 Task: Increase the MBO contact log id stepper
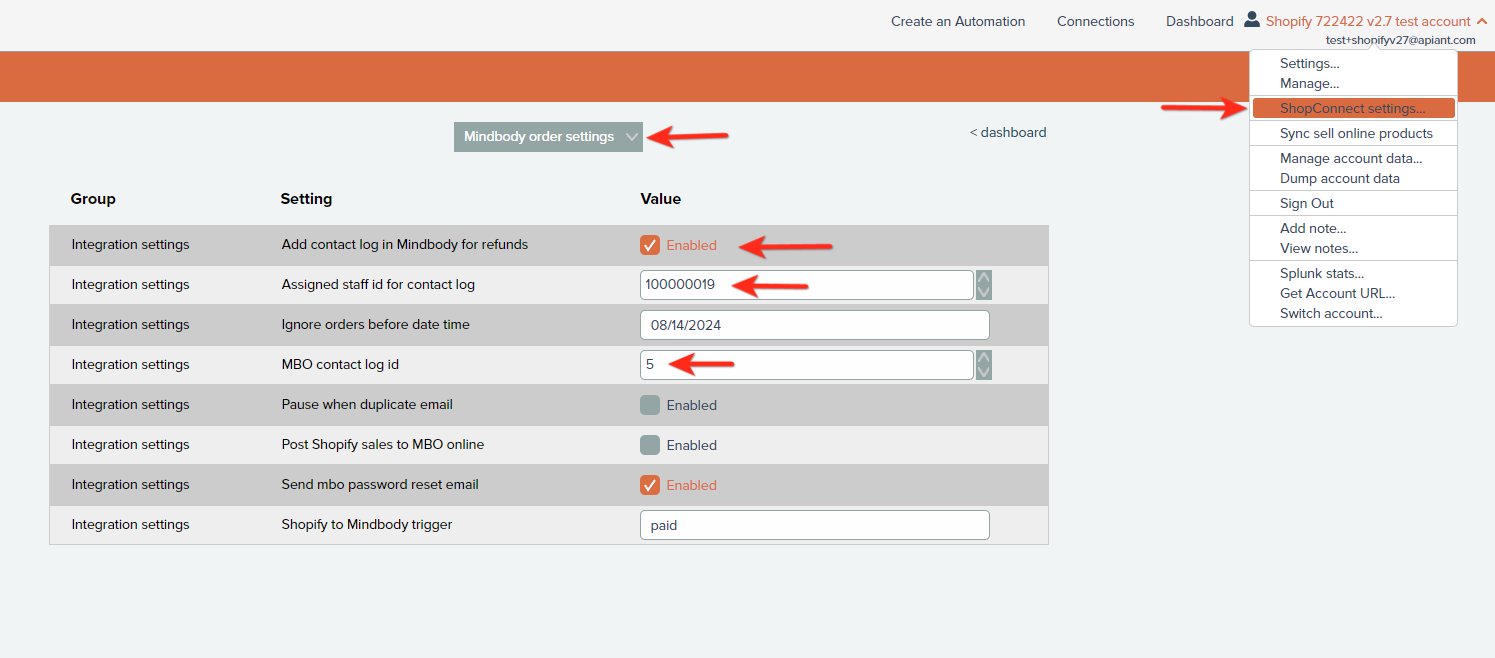983,358
